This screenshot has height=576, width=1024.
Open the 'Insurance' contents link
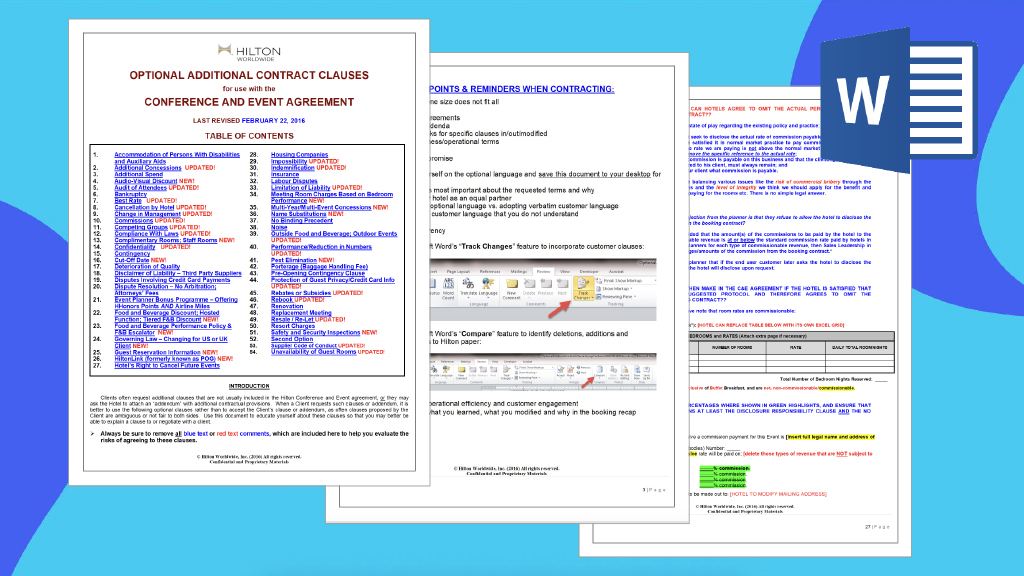285,174
